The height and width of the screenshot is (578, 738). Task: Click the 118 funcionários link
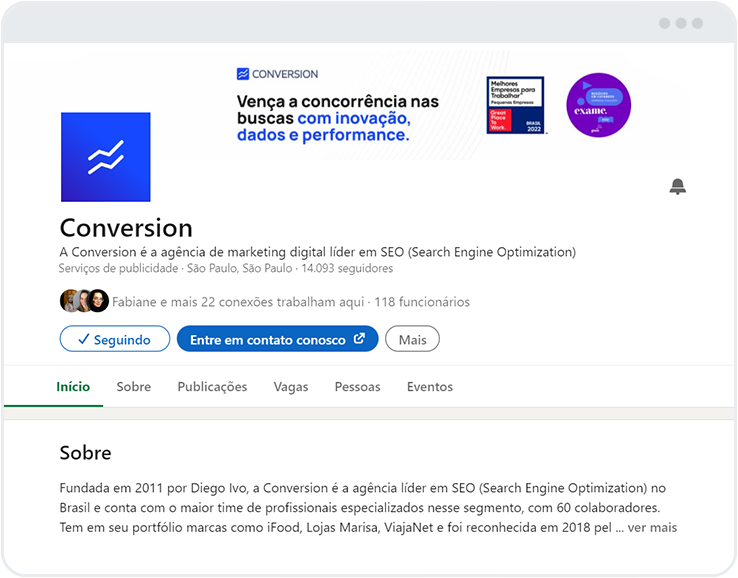point(422,302)
